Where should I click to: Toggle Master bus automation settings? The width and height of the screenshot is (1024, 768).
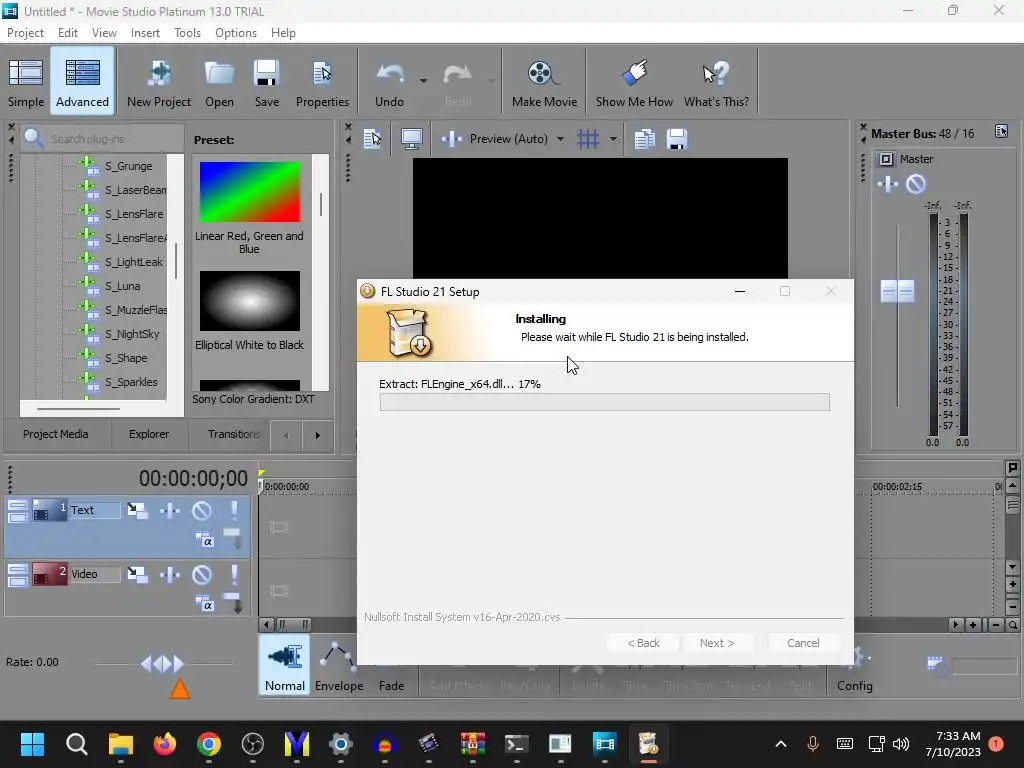point(886,159)
